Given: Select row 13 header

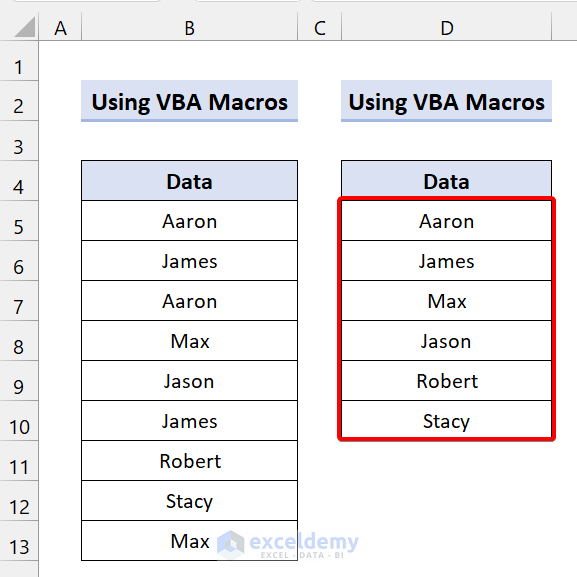Looking at the screenshot, I should click(19, 541).
